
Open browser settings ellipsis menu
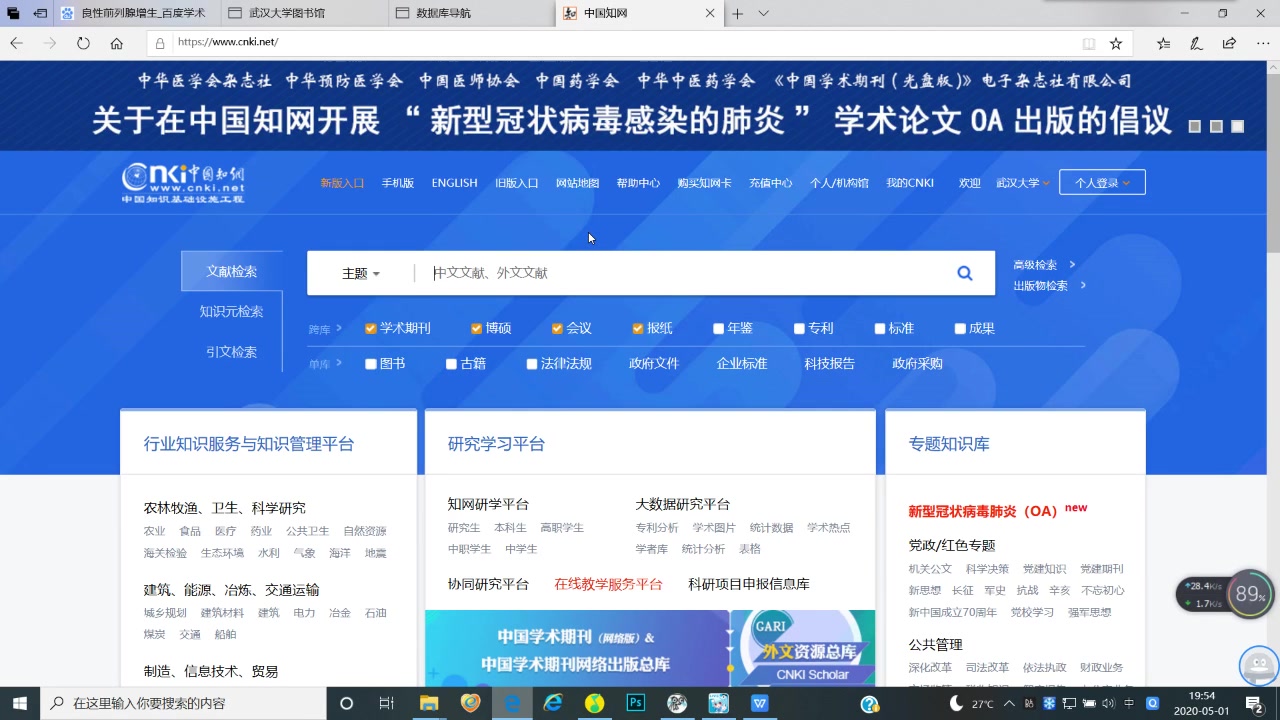point(1261,43)
